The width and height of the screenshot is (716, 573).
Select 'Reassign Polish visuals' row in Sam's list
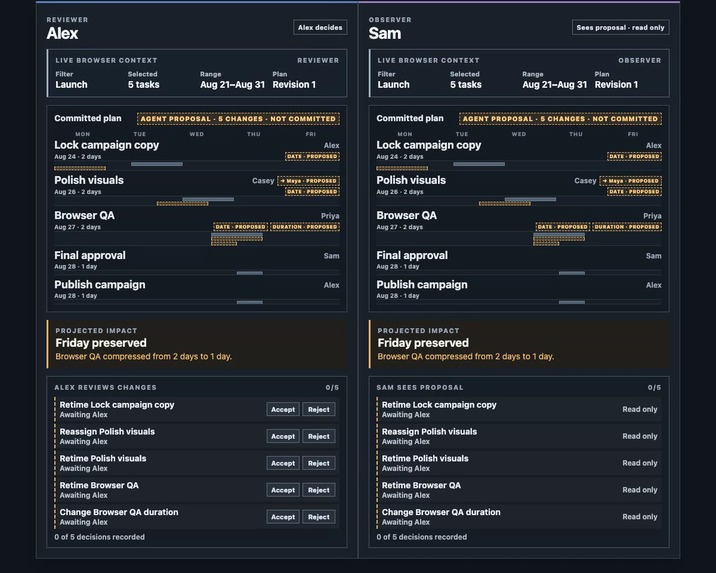click(519, 436)
